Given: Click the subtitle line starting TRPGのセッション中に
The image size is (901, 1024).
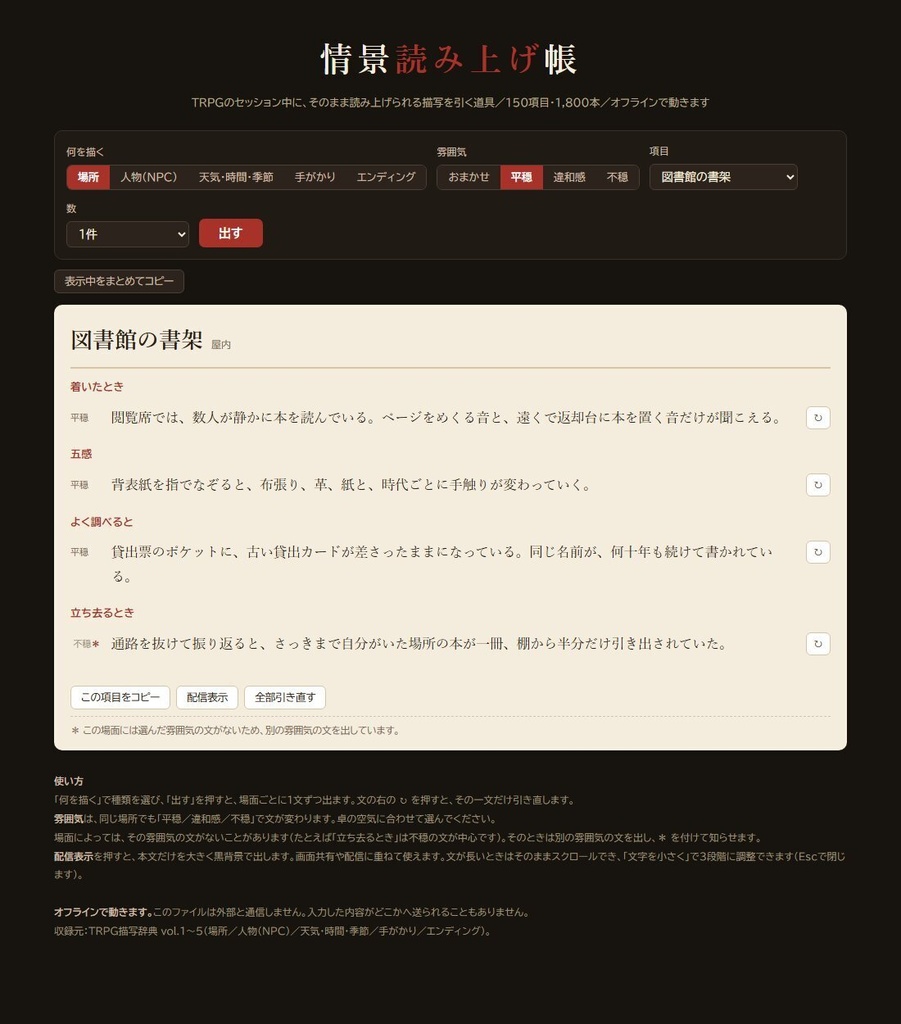Looking at the screenshot, I should pos(450,103).
